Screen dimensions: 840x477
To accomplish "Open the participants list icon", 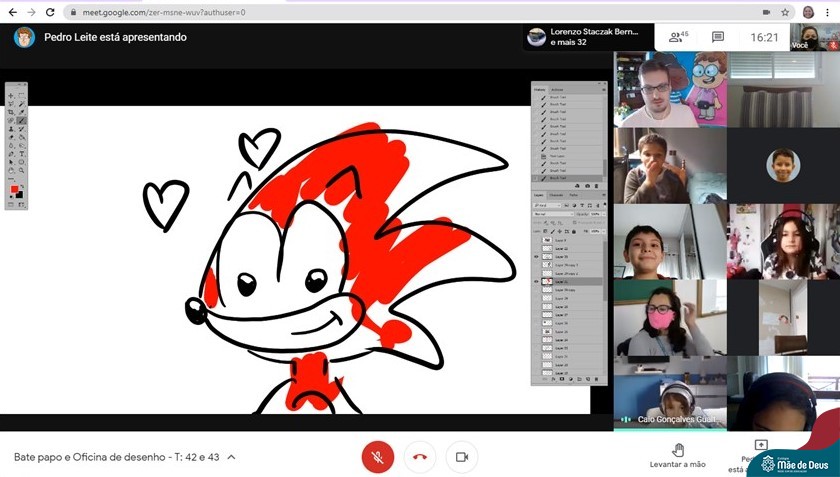I will click(x=678, y=37).
